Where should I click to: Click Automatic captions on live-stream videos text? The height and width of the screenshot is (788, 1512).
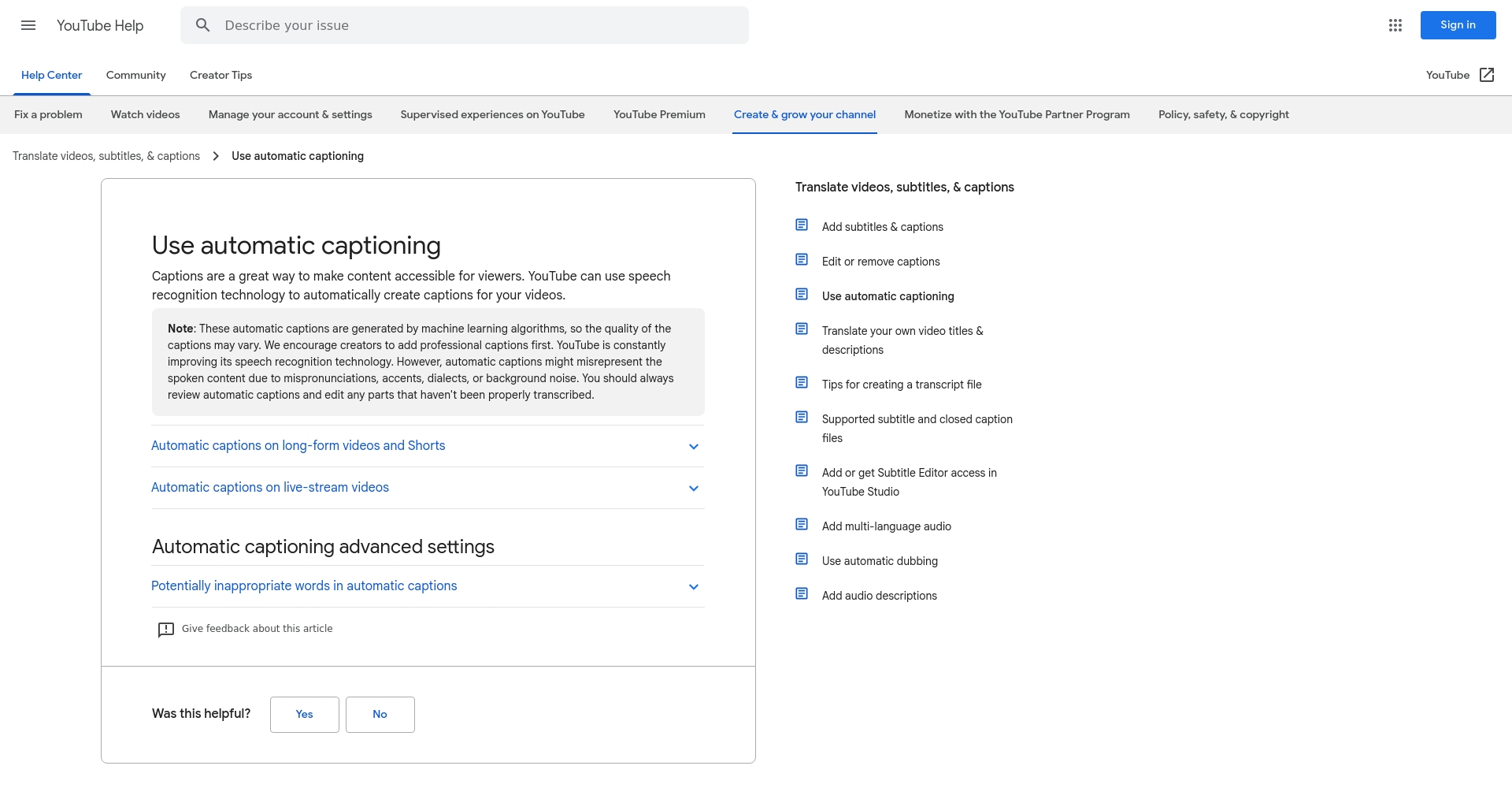click(270, 488)
